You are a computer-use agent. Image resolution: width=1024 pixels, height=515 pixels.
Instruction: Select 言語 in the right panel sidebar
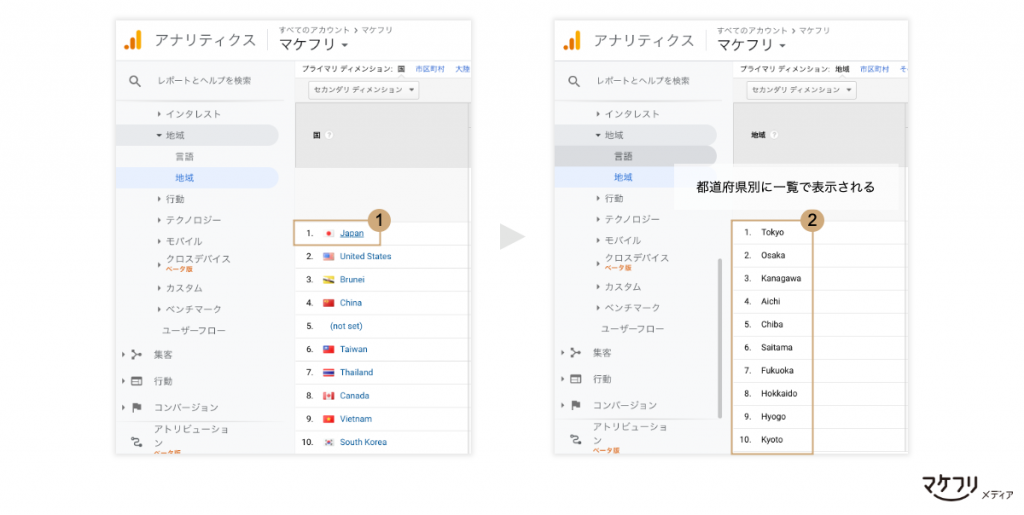(623, 156)
